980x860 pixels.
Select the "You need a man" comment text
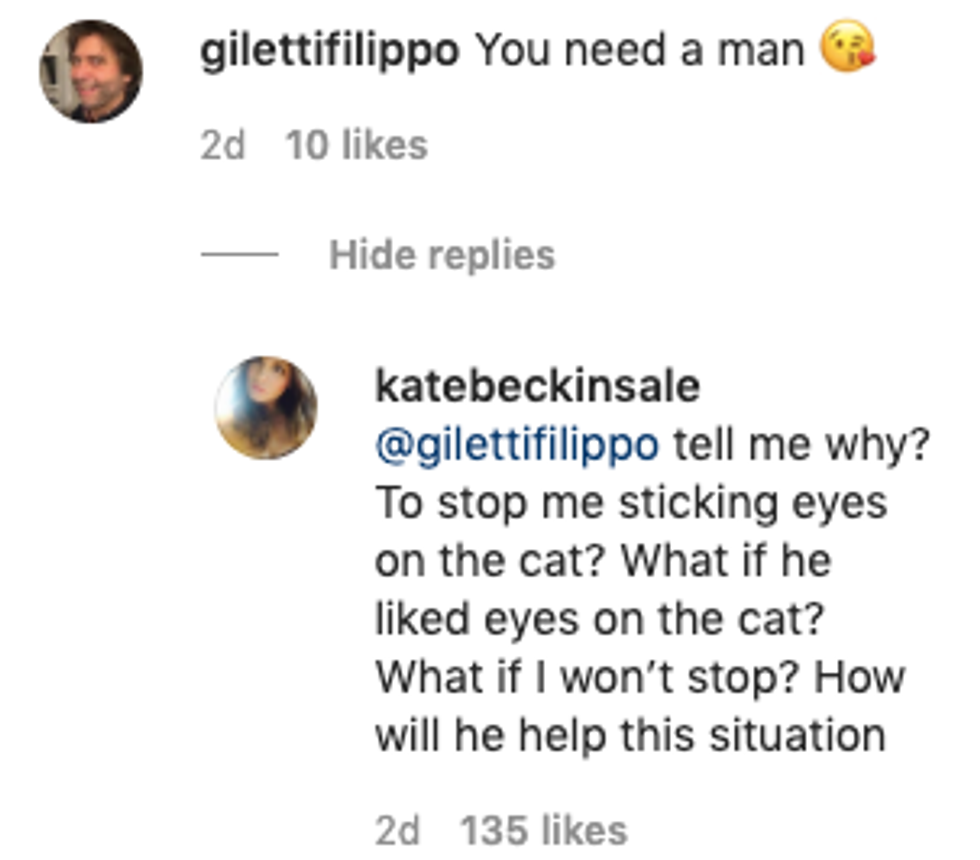pos(639,50)
